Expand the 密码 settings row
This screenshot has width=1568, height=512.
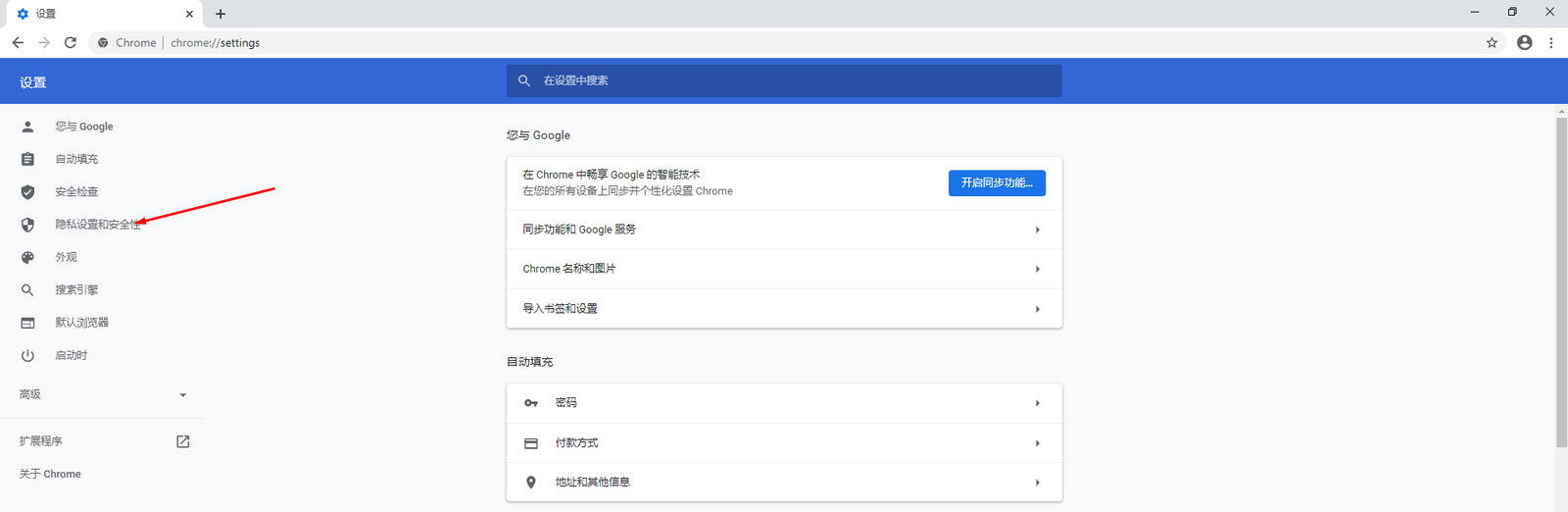(783, 403)
